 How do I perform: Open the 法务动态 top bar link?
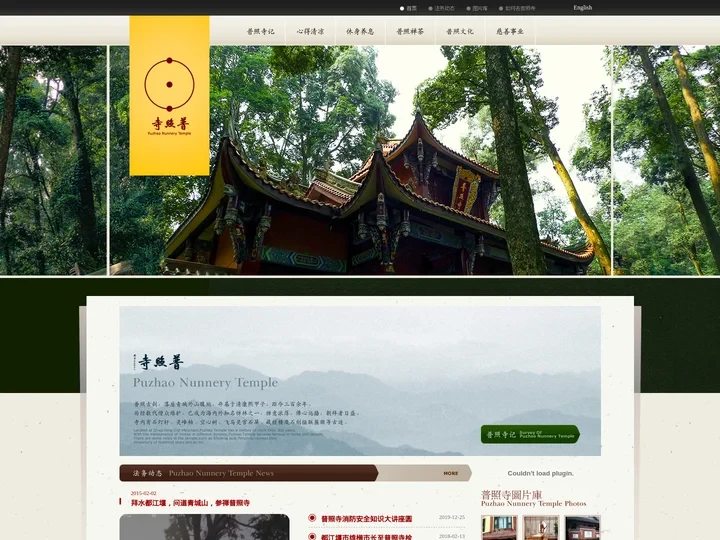point(444,8)
